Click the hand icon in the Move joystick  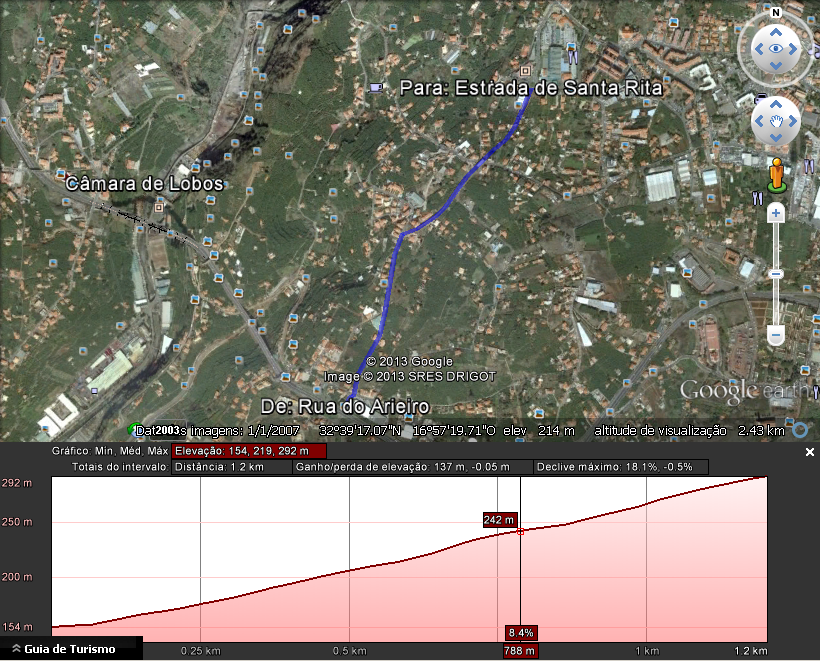click(x=776, y=121)
